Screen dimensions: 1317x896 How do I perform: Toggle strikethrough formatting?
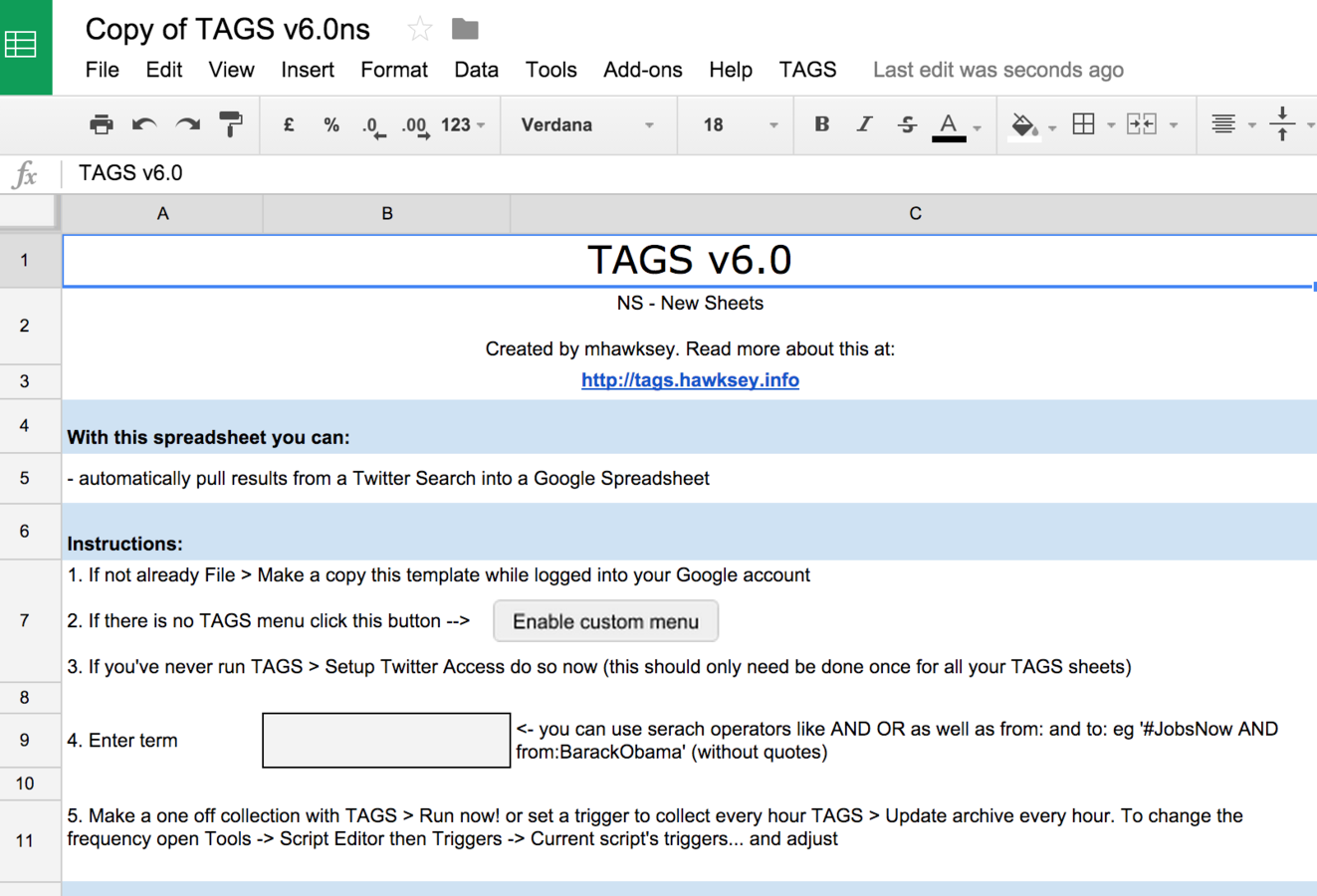[x=907, y=124]
